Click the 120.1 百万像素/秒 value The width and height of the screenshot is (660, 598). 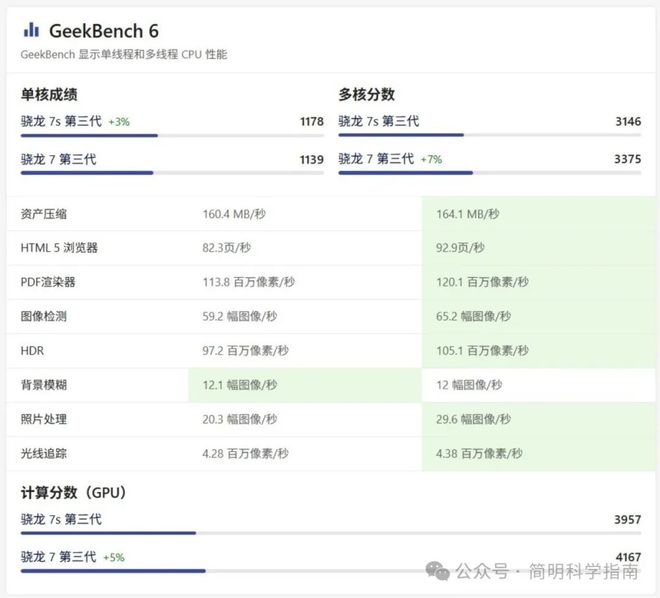482,282
